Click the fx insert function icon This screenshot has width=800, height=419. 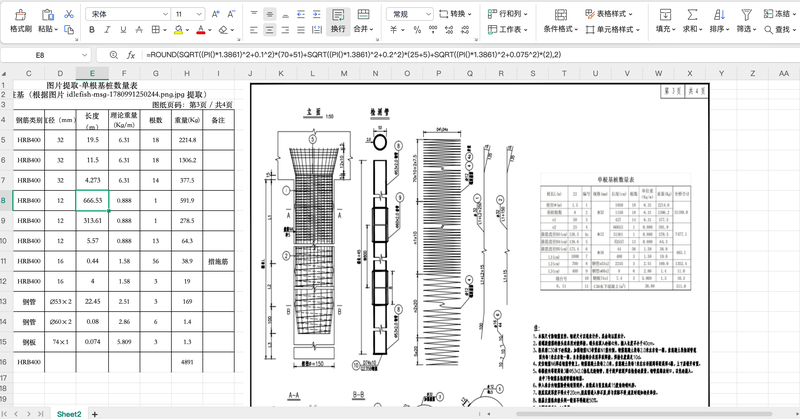[x=131, y=55]
